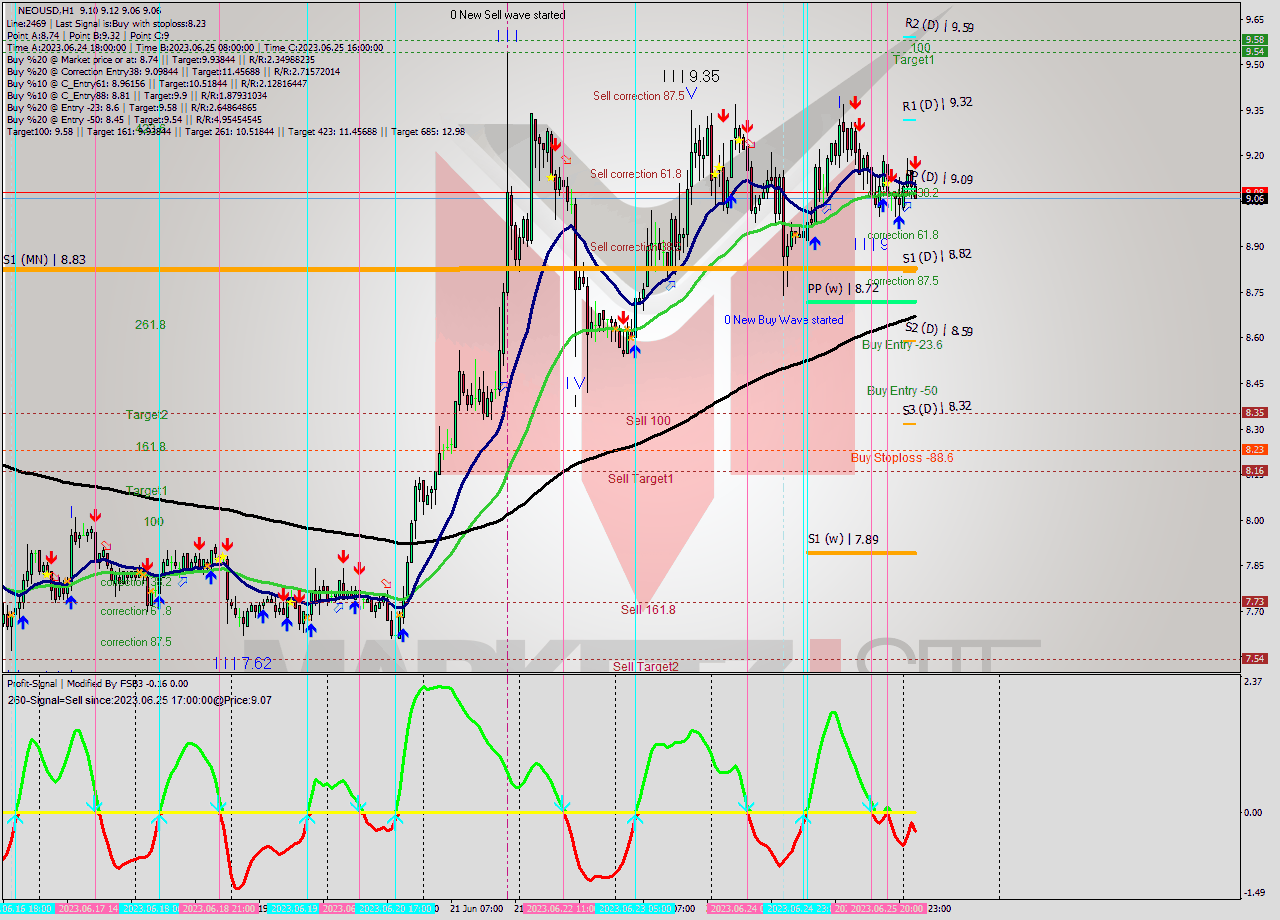Click the 'Sell correction 87.5' label
This screenshot has height=920, width=1280.
[638, 96]
